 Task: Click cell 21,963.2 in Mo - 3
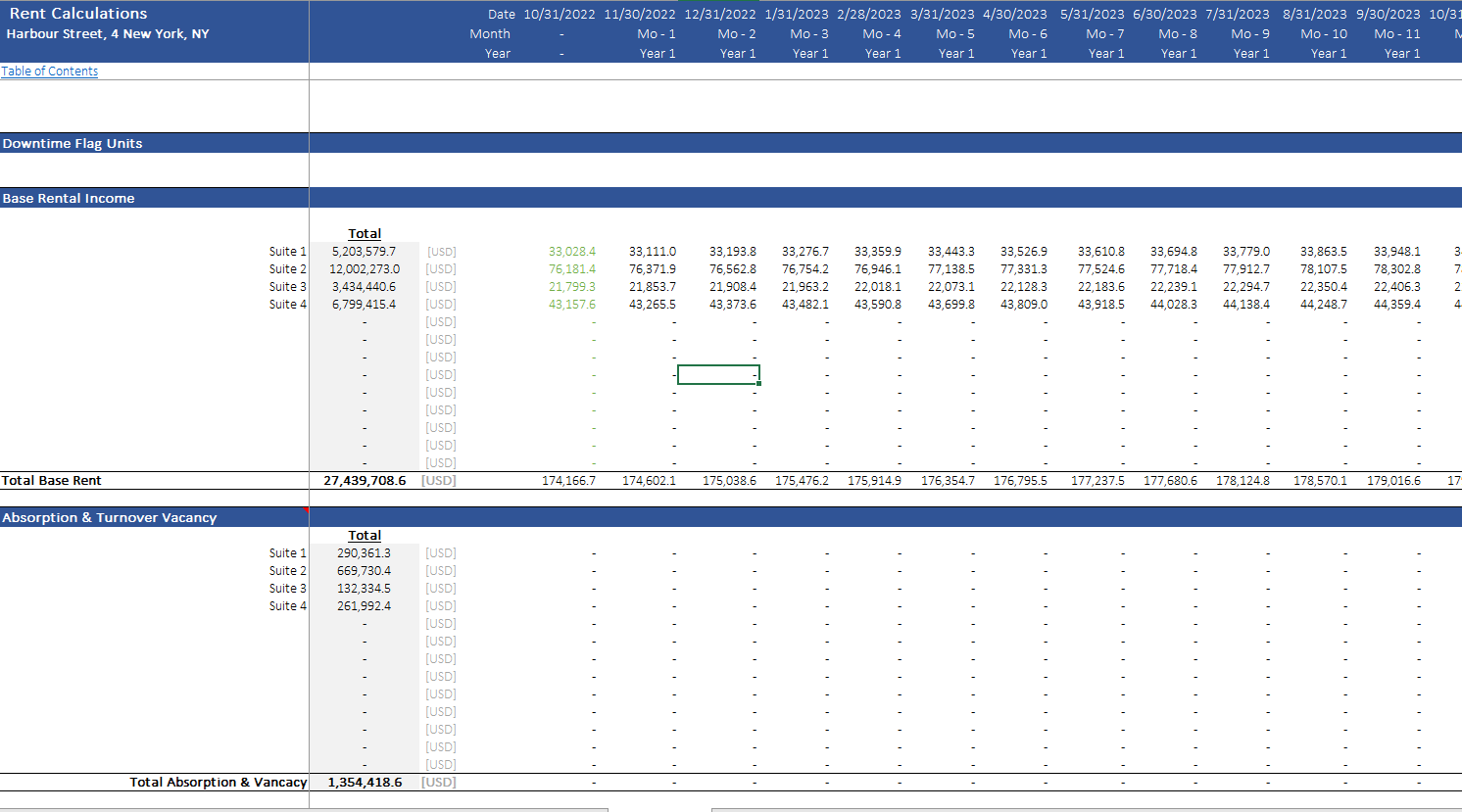[805, 287]
